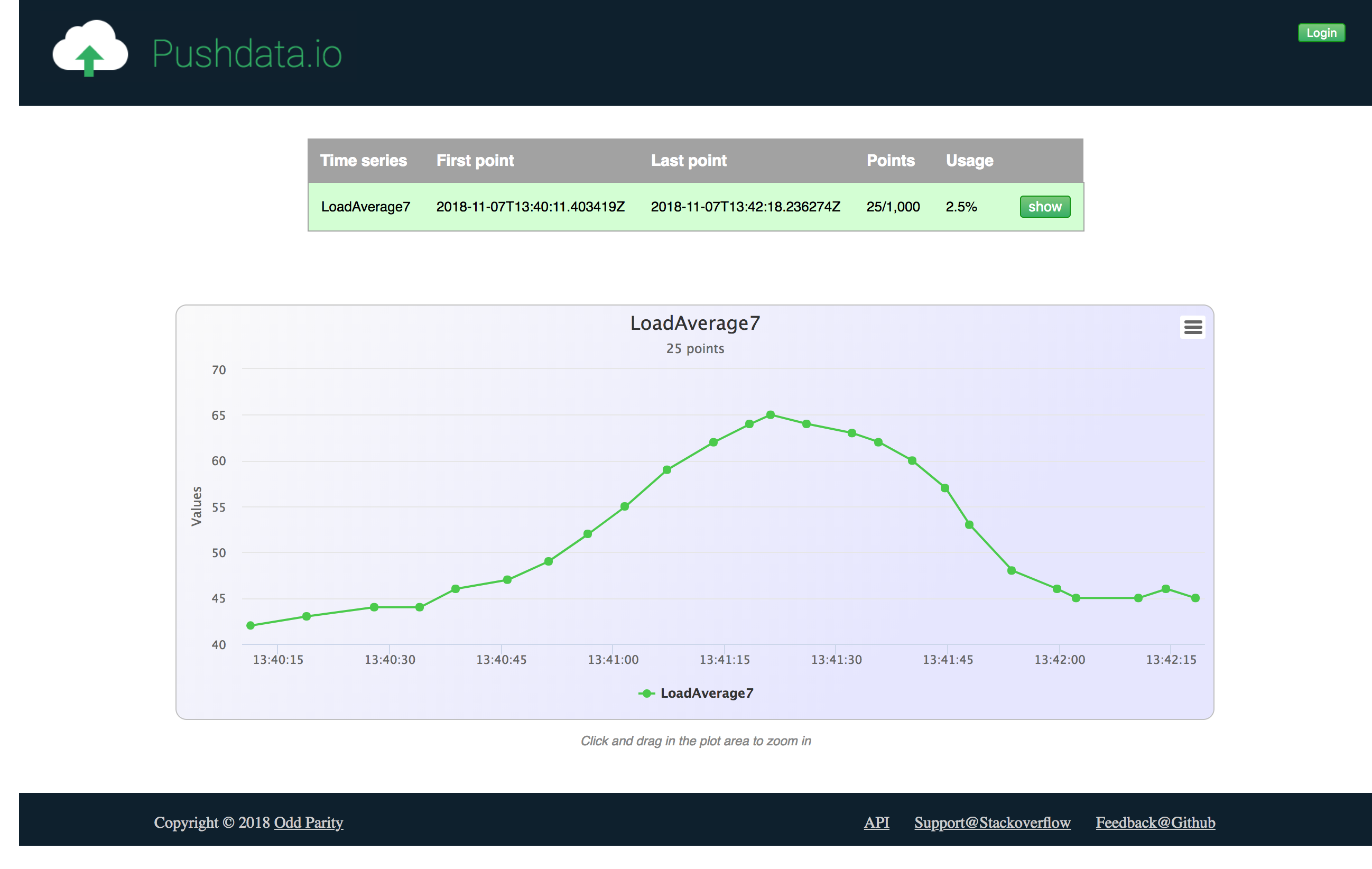Open the Feedback@Github link
Viewport: 1372px width, 869px height.
pos(1155,822)
